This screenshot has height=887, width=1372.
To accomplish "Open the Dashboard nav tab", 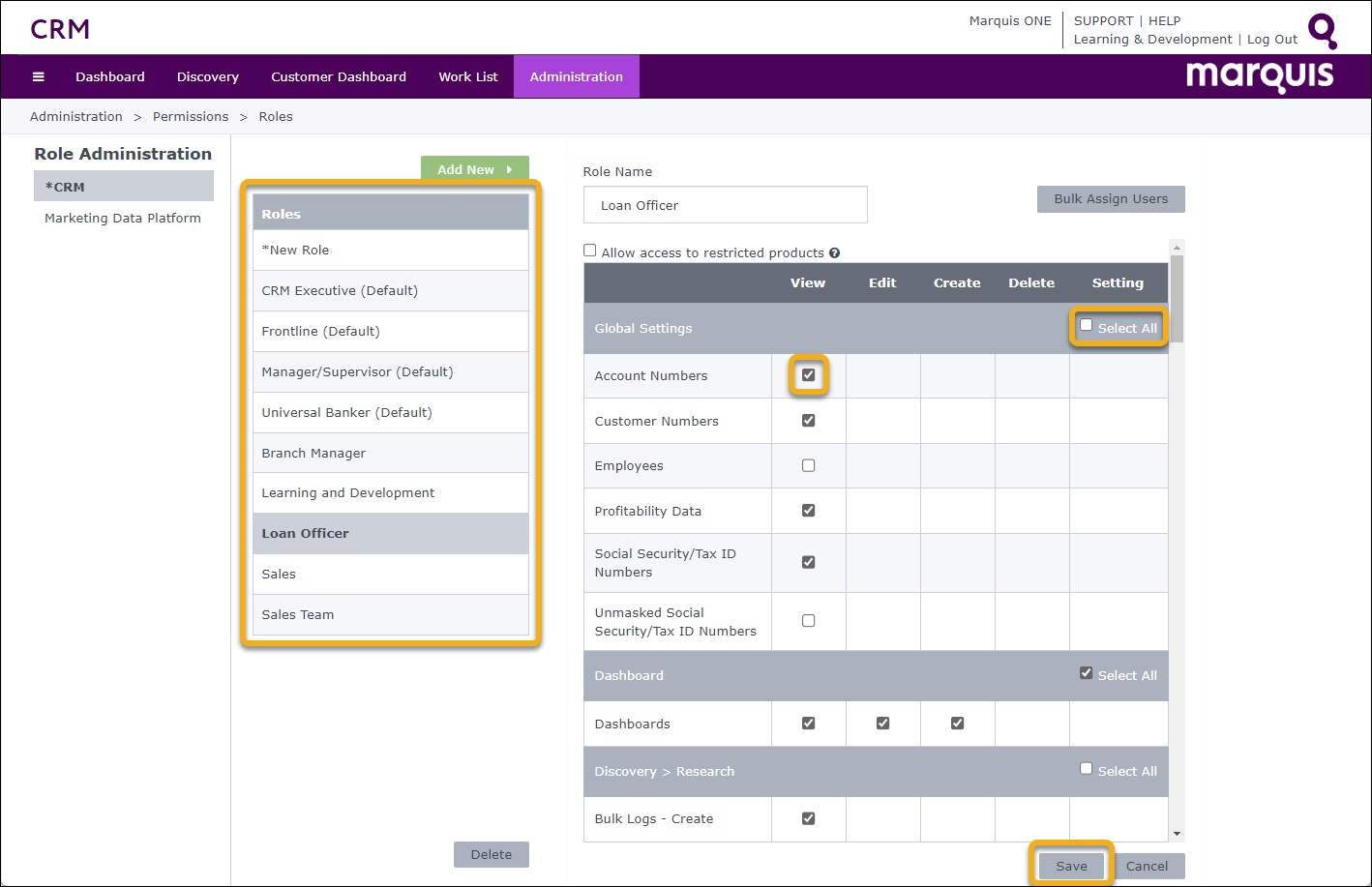I will (x=110, y=76).
